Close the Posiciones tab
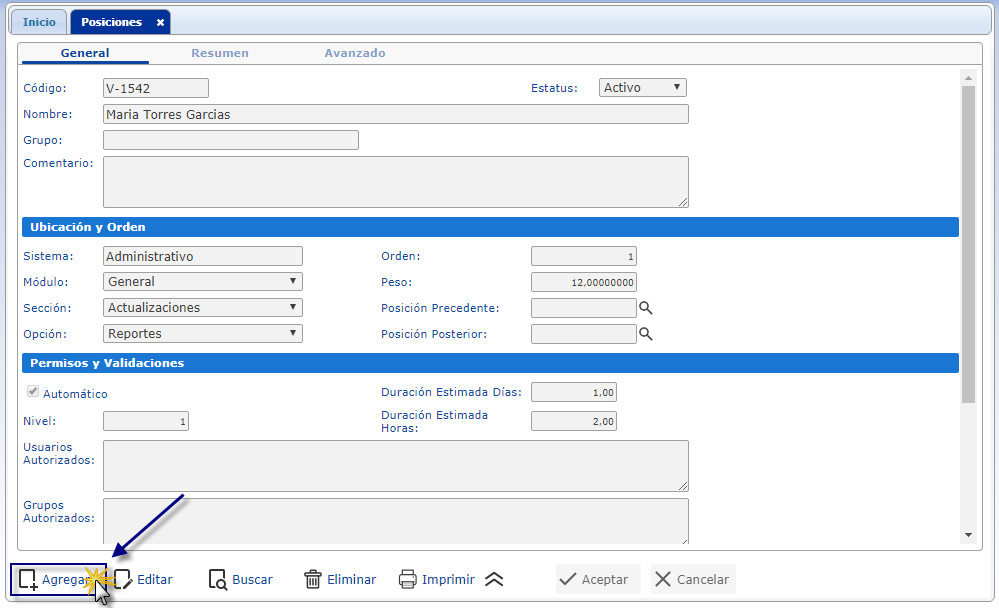The image size is (999, 608). pyautogui.click(x=160, y=22)
